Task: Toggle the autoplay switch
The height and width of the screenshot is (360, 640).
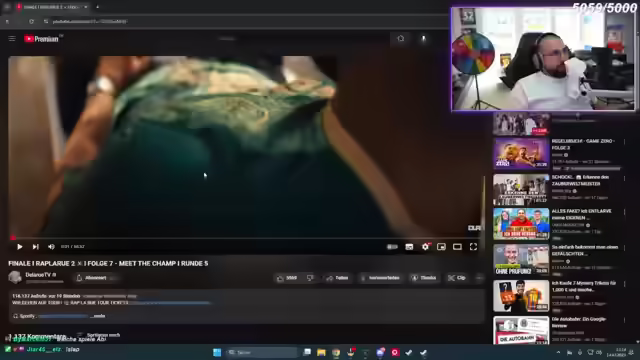Action: 392,247
